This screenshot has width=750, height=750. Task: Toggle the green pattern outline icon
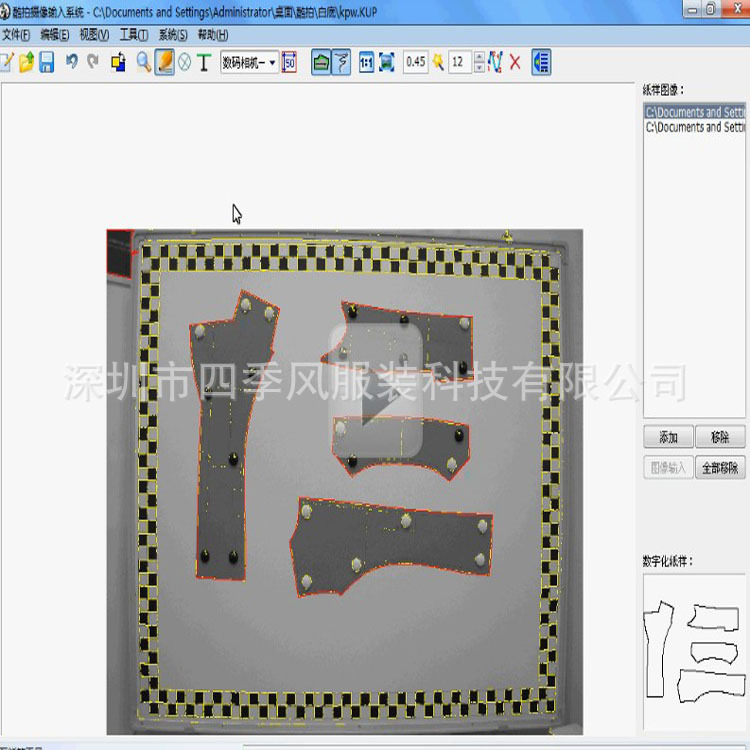click(x=321, y=63)
